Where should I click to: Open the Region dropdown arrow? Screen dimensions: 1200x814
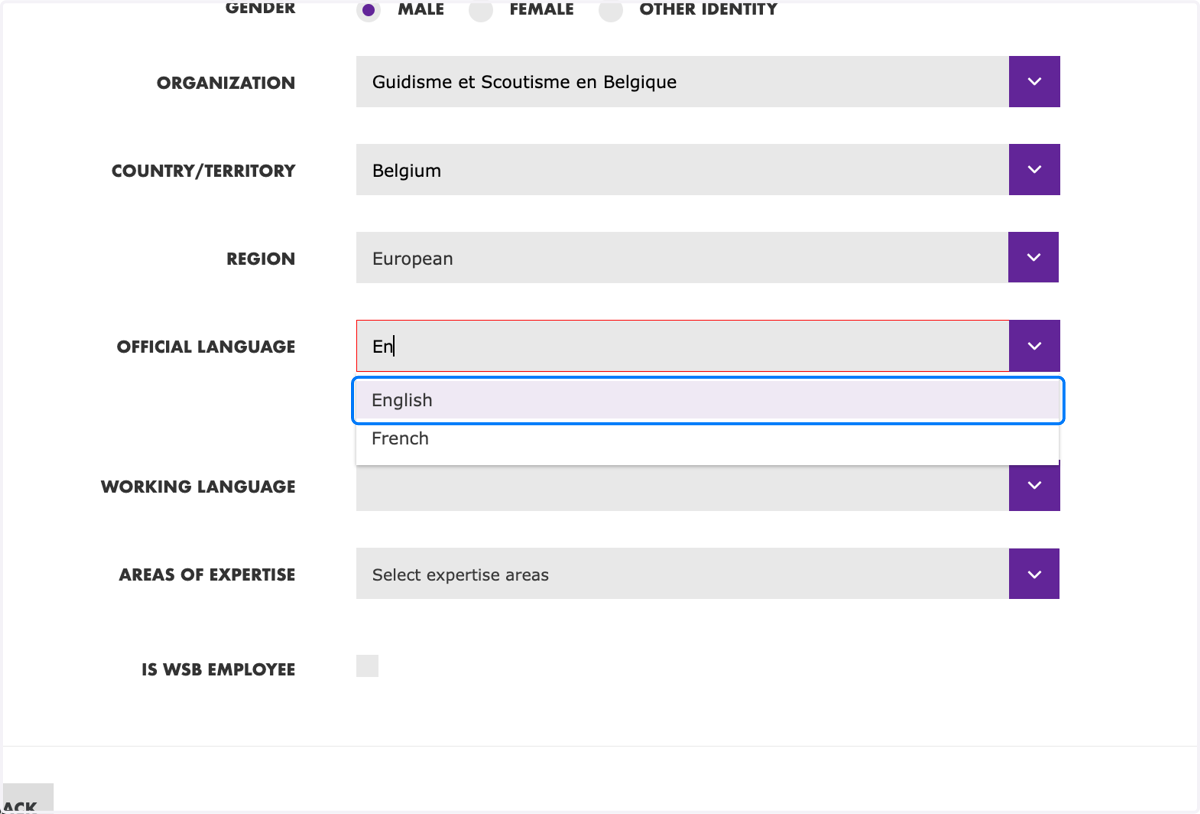click(1034, 258)
